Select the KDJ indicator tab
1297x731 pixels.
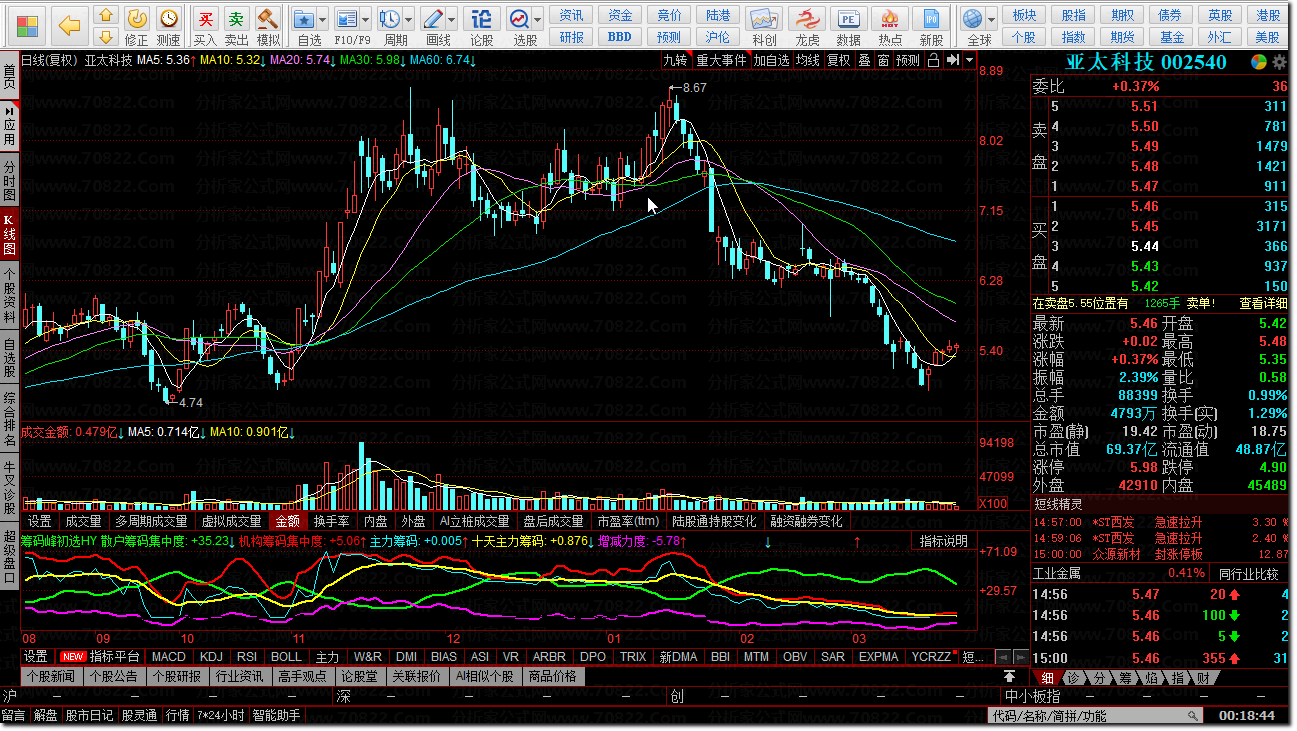coord(211,657)
